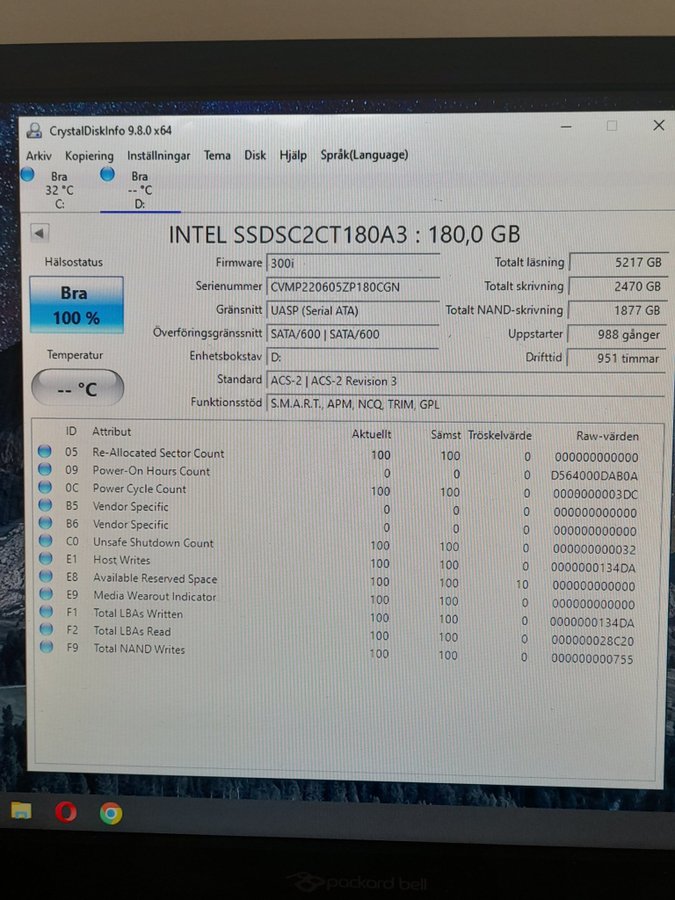Click the blue status dot above C:
This screenshot has height=900, width=675.
[27, 174]
